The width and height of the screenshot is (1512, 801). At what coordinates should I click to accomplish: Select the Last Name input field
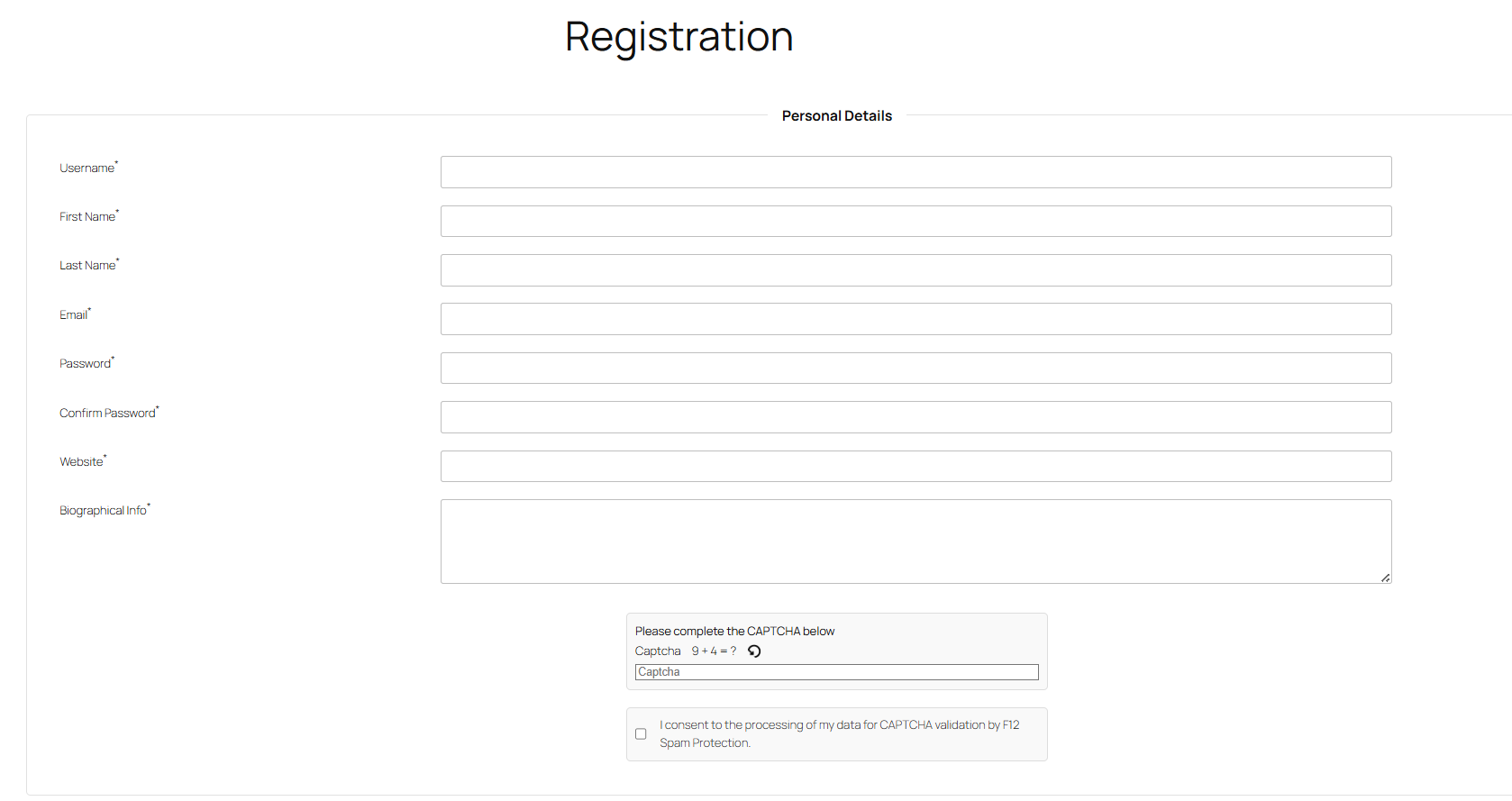[915, 270]
